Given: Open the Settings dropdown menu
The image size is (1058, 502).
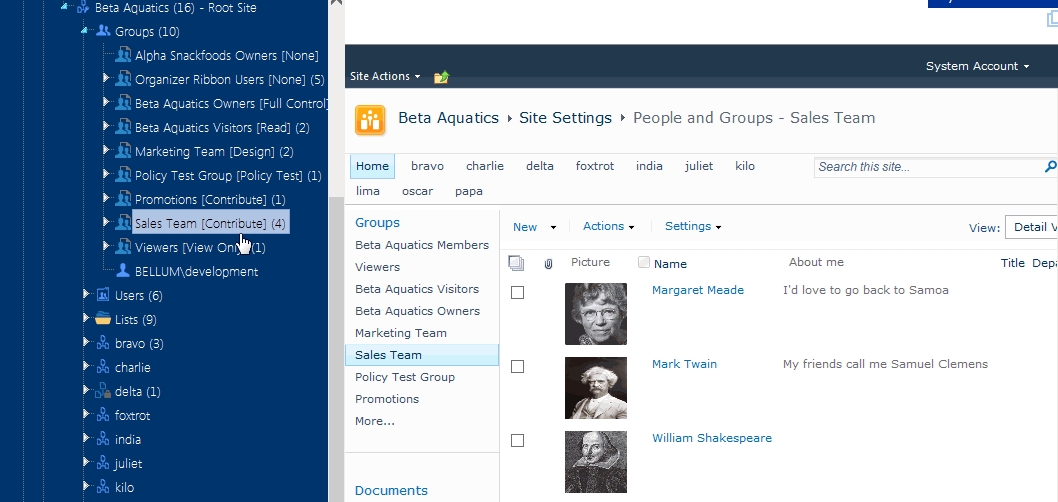Looking at the screenshot, I should (x=692, y=226).
